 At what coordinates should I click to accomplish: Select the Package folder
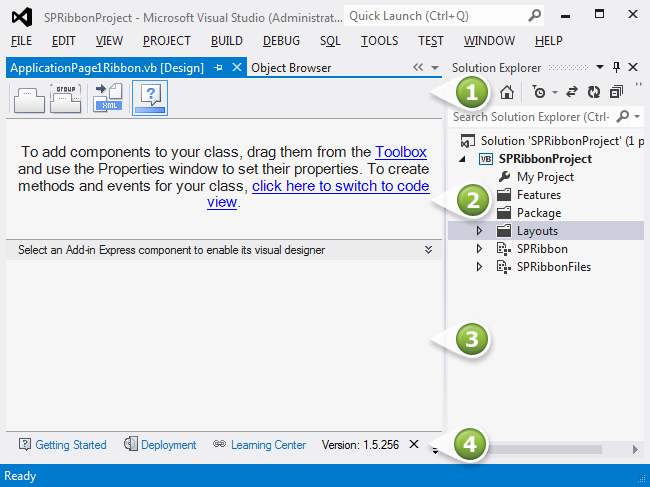tap(529, 213)
